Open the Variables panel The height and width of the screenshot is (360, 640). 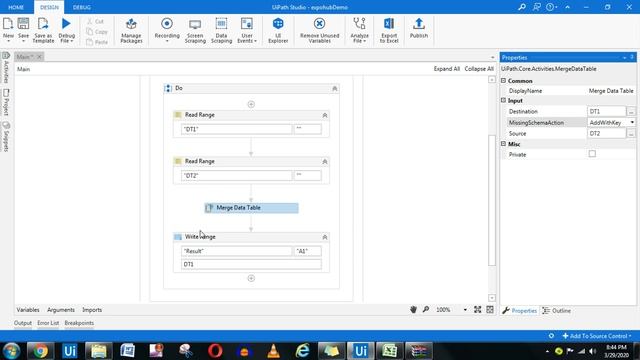point(28,310)
